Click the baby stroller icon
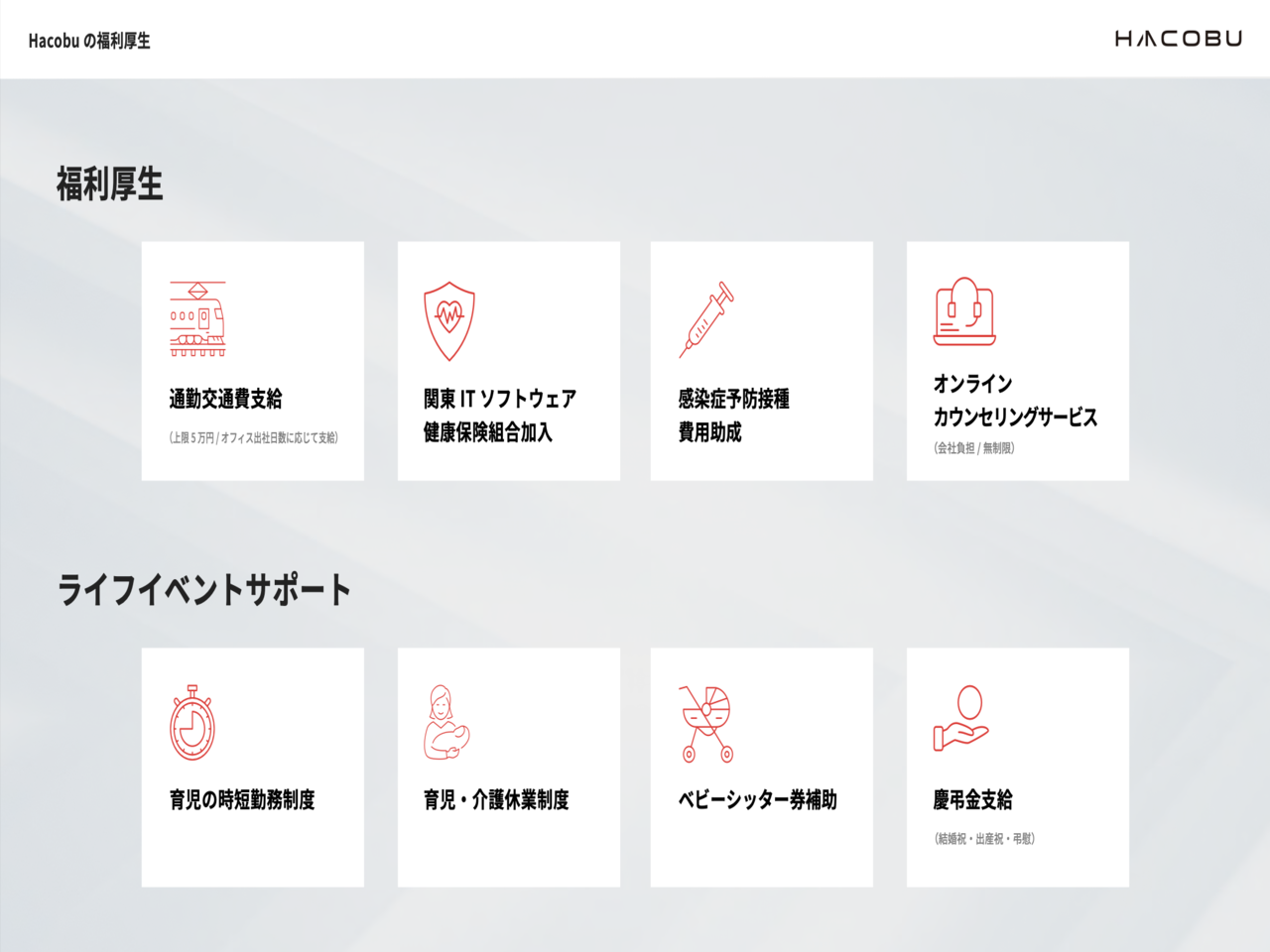This screenshot has width=1270, height=952. click(706, 724)
